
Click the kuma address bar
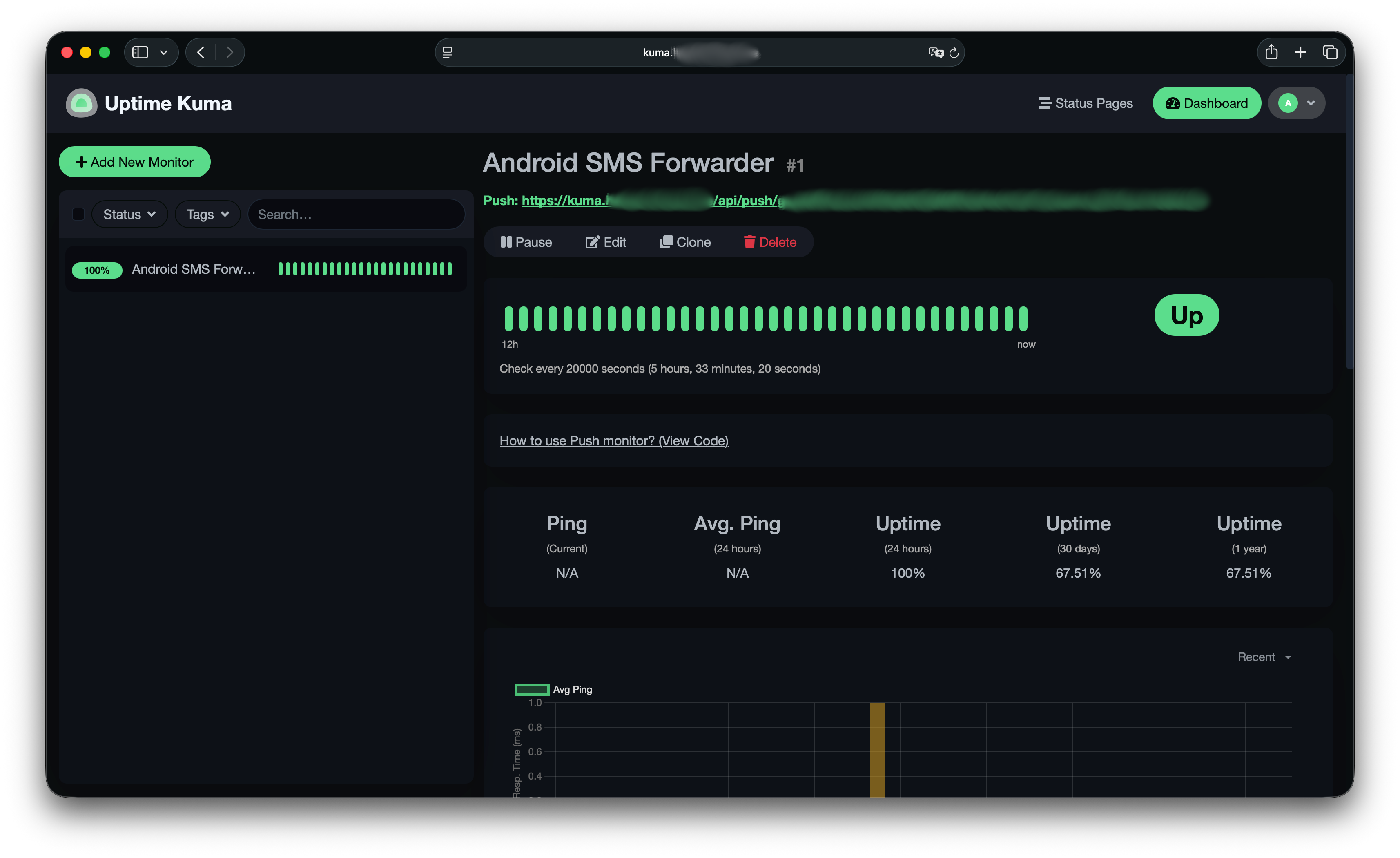700,52
